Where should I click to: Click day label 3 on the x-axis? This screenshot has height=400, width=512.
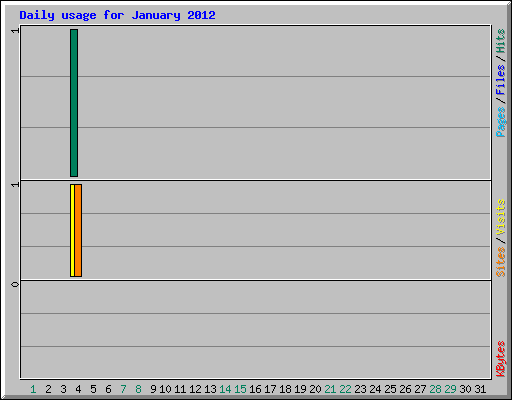pyautogui.click(x=63, y=389)
